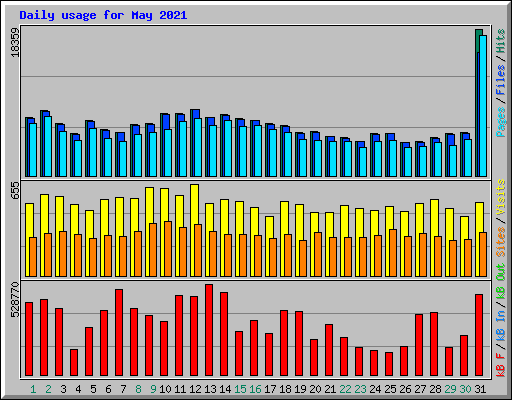Click day label 16 on the x-axis
512x400 pixels.
pos(255,389)
